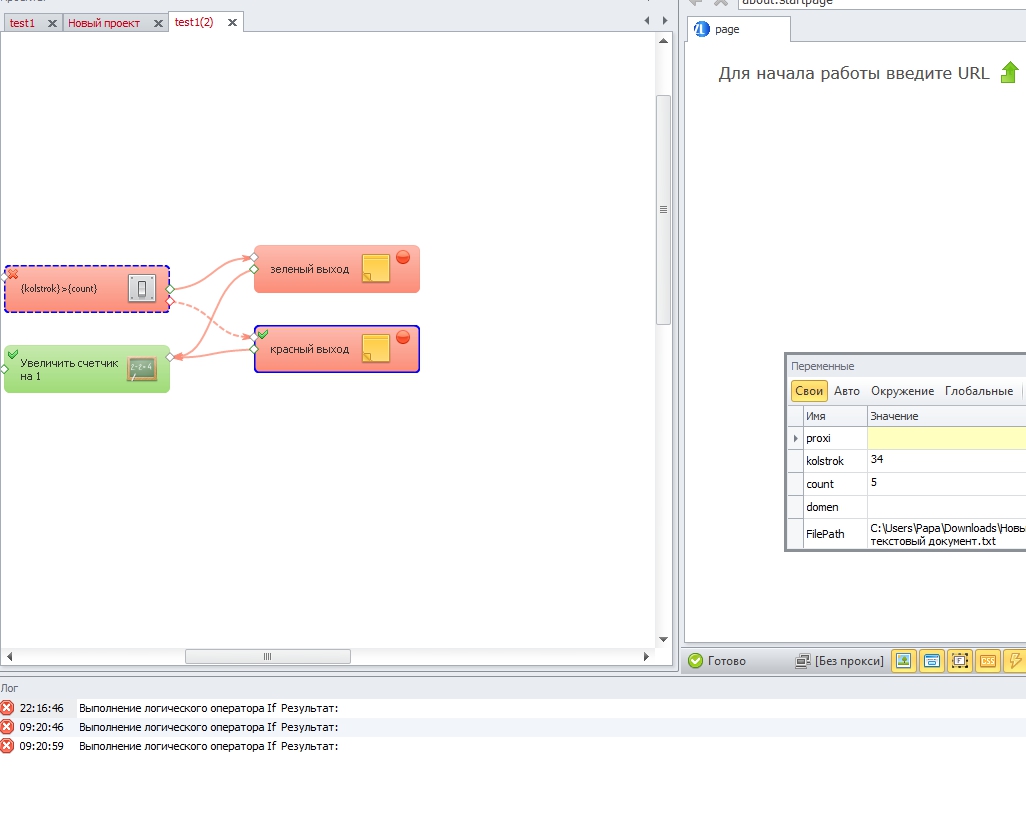Image resolution: width=1026 pixels, height=835 pixels.
Task: Toggle the frames button in status bar
Action: point(960,661)
